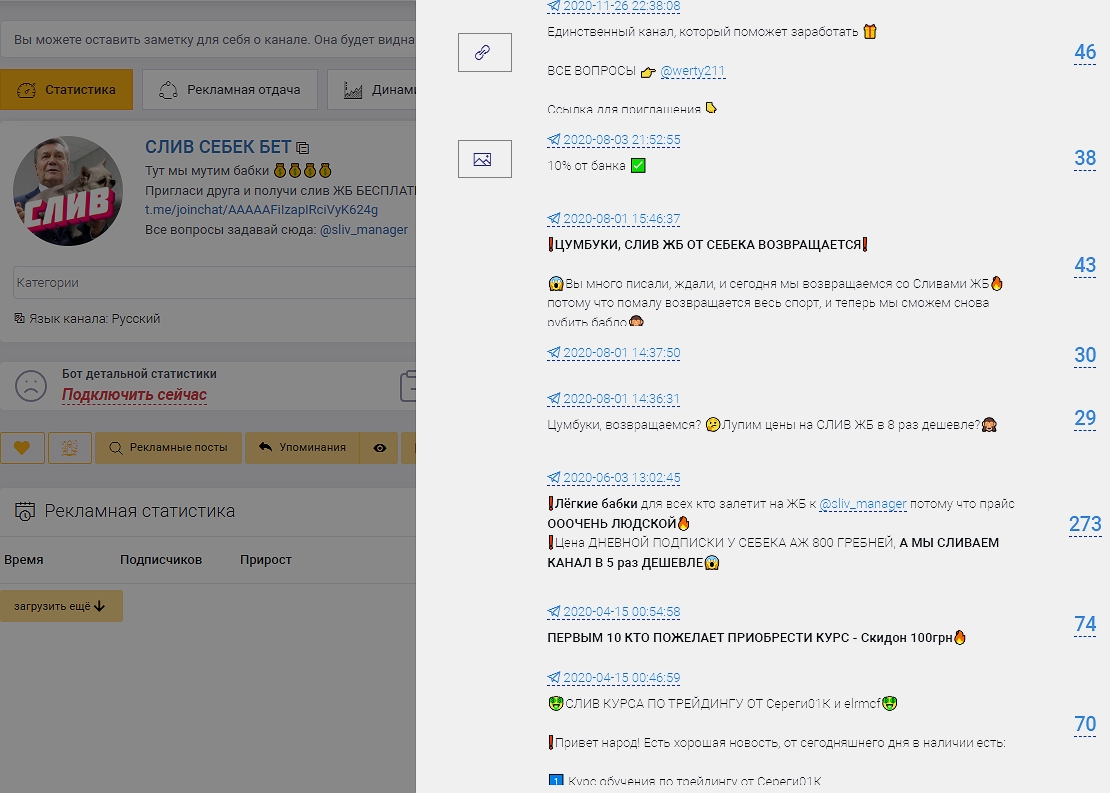The image size is (1110, 793).
Task: Click the 273 views count
Action: (1085, 524)
